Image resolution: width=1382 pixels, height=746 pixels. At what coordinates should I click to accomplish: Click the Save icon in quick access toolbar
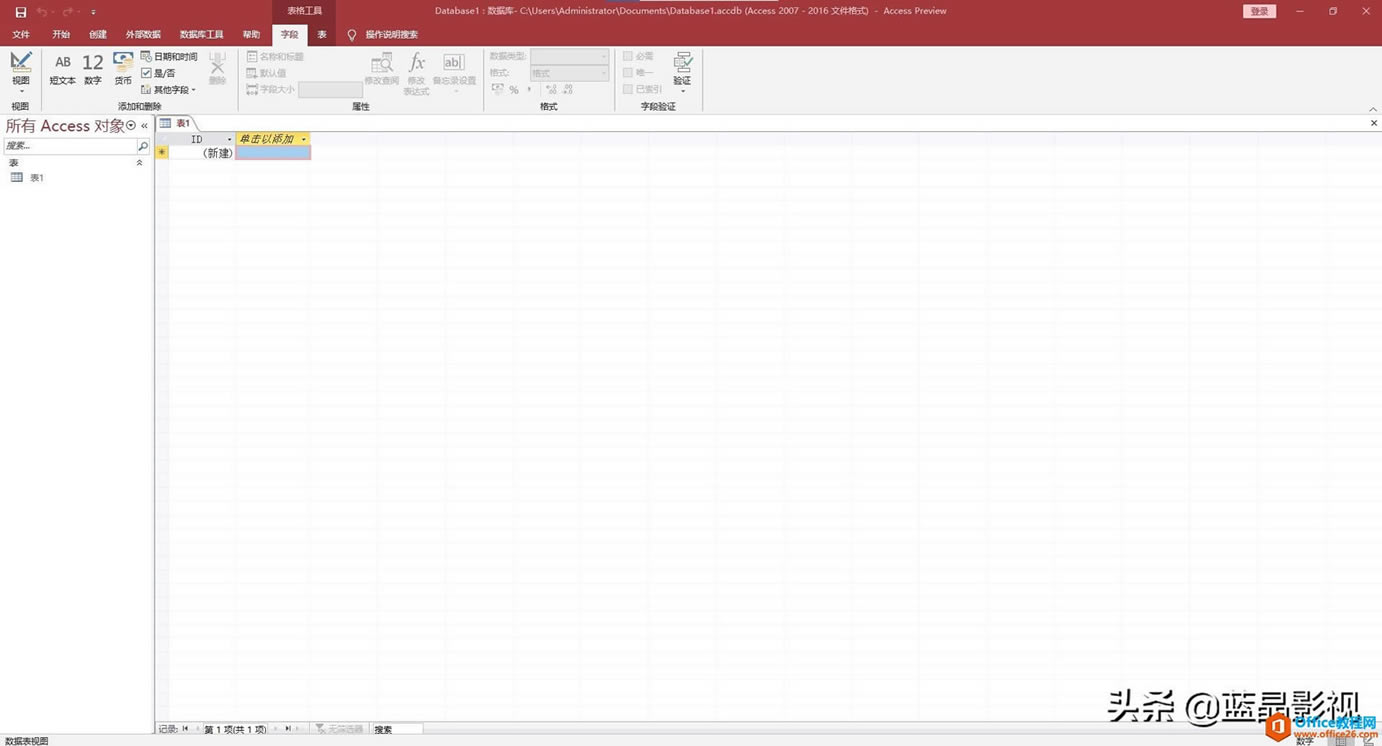pos(19,10)
